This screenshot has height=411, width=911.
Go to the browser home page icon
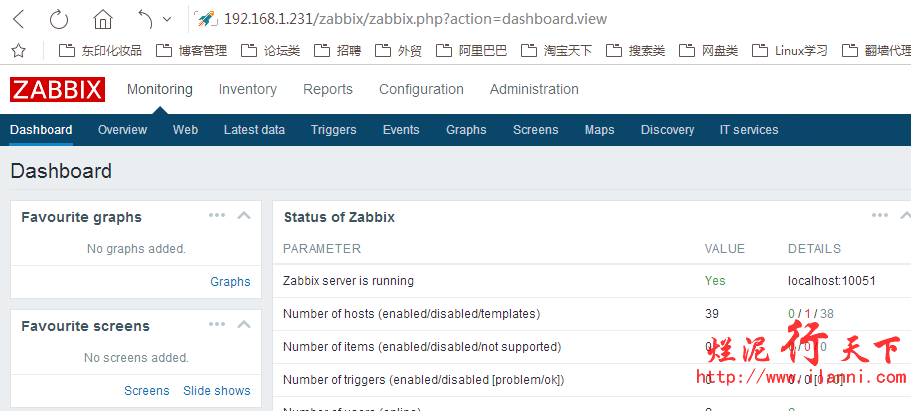(x=102, y=19)
